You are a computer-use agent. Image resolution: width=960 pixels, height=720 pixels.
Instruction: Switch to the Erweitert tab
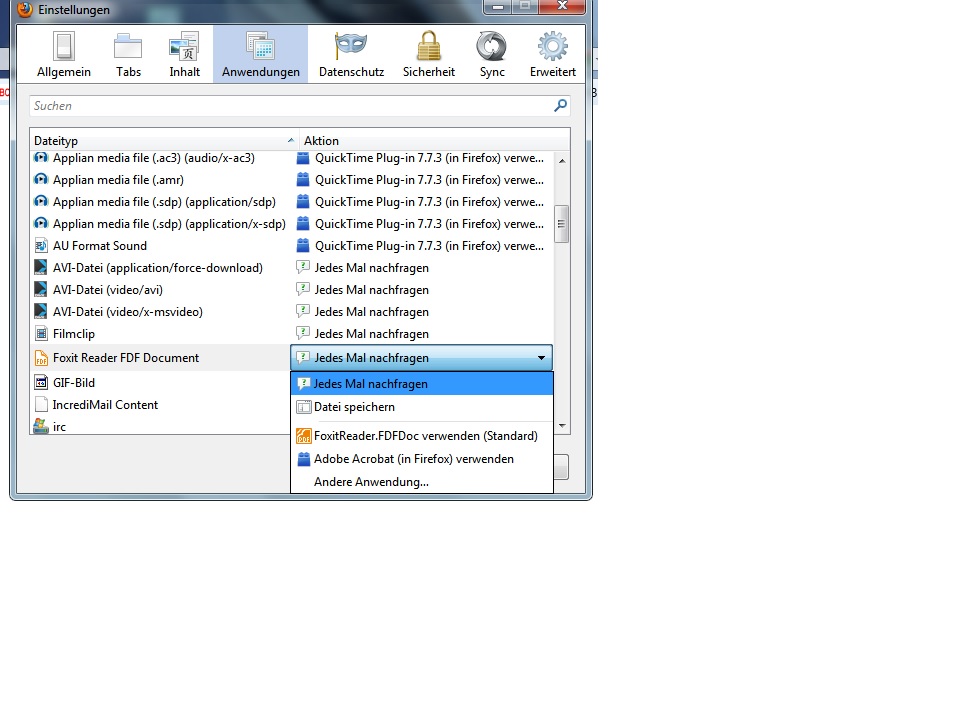(x=553, y=54)
